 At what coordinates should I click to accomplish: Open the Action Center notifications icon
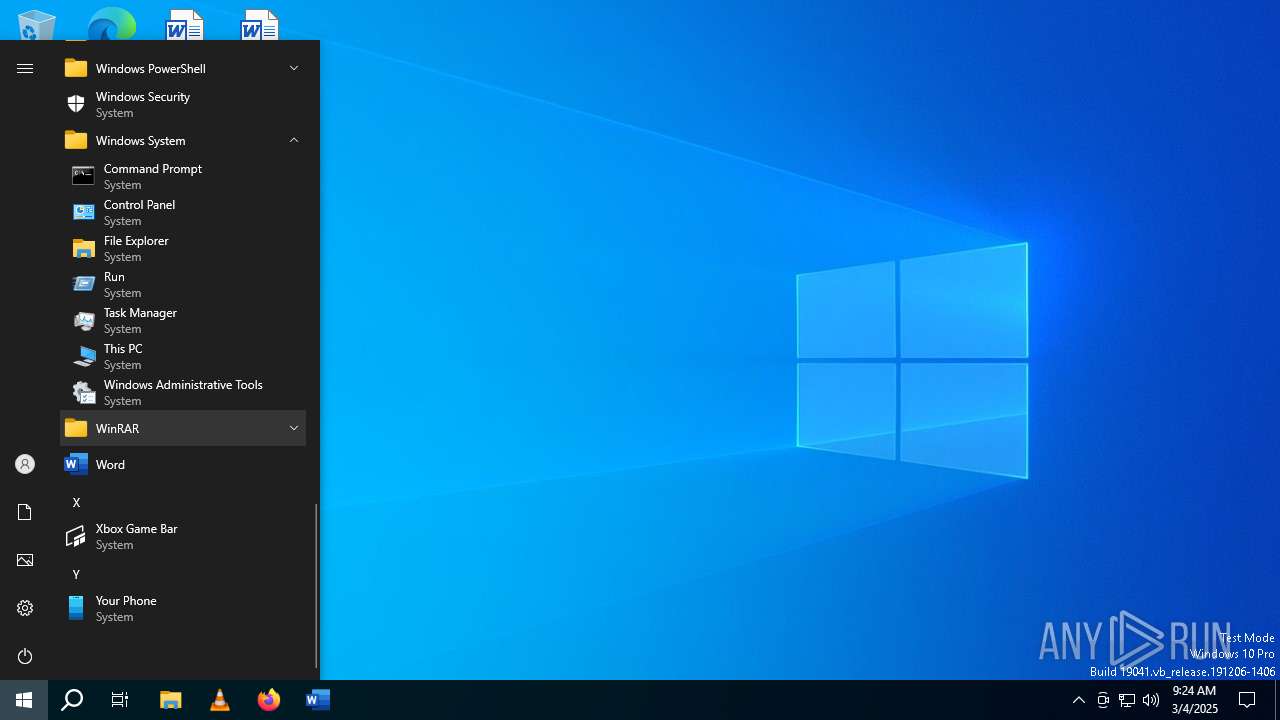[1247, 700]
